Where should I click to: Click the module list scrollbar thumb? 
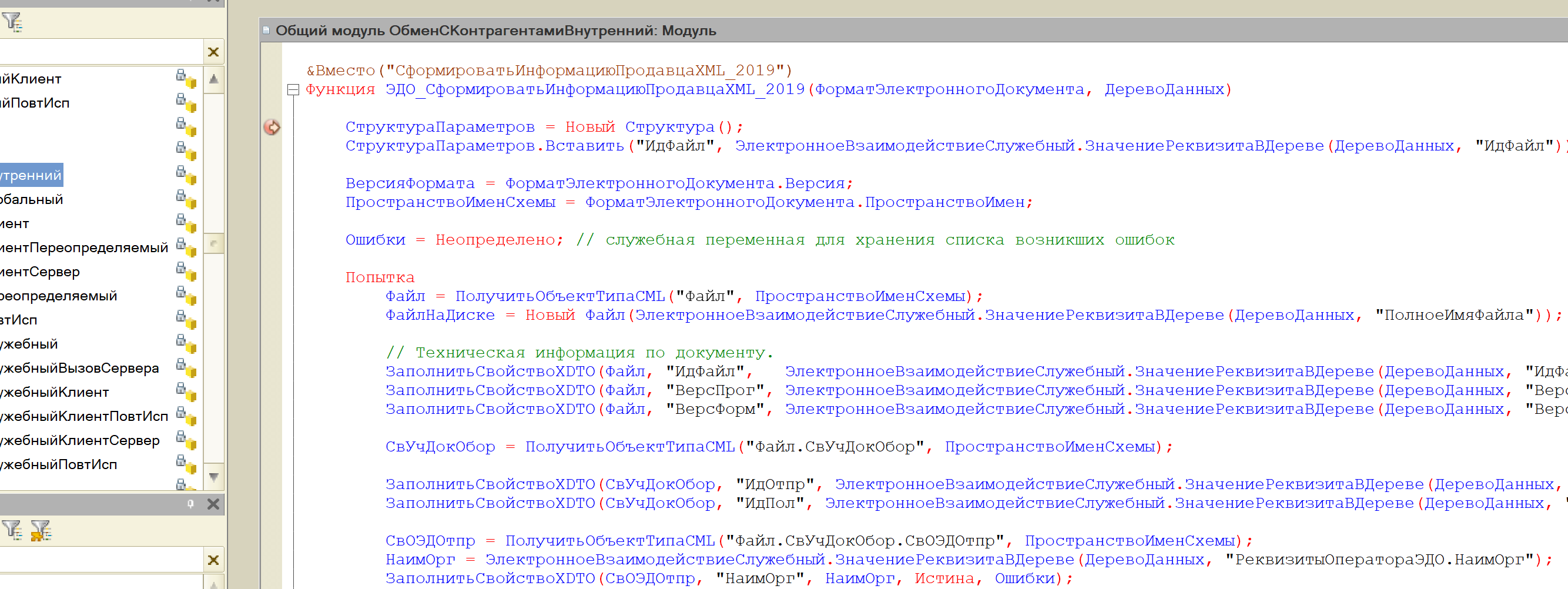pyautogui.click(x=214, y=243)
